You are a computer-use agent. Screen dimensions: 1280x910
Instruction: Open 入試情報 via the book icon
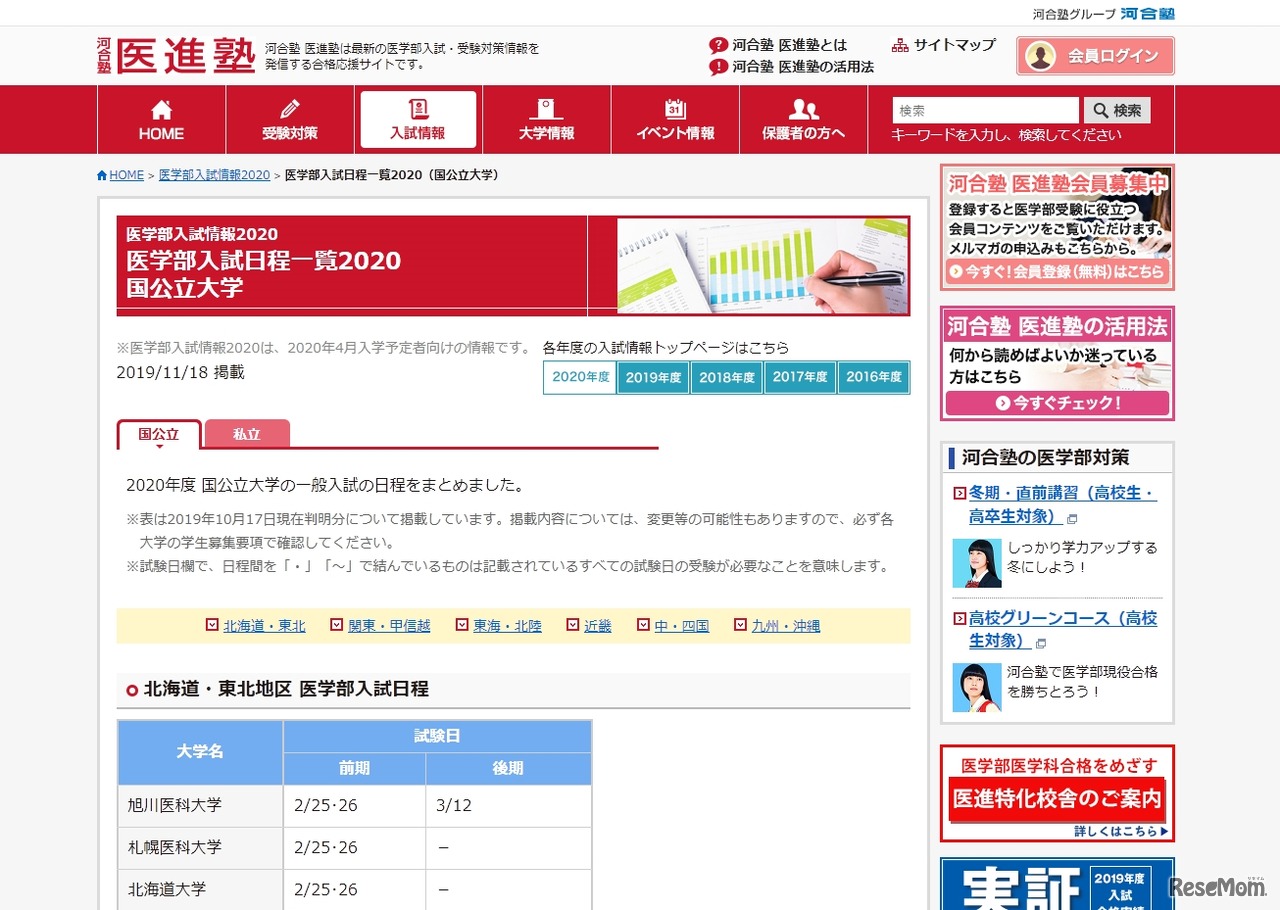coord(417,108)
